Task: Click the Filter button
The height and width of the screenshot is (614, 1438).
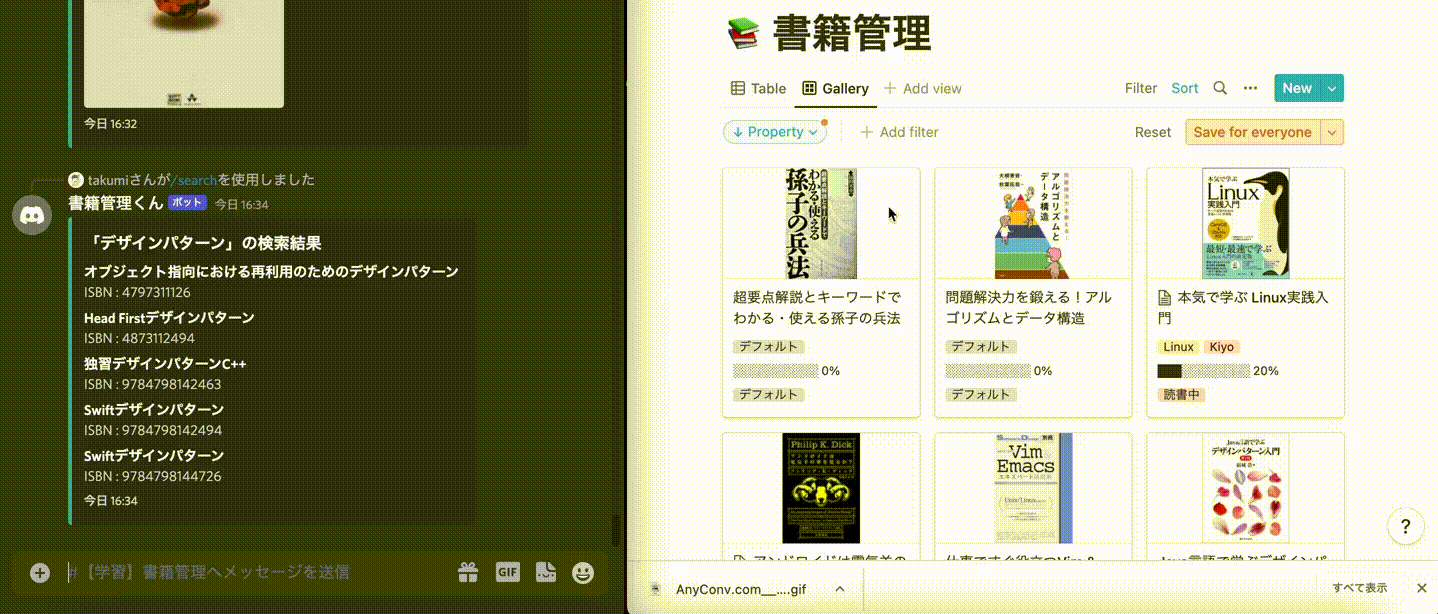Action: pos(1141,88)
